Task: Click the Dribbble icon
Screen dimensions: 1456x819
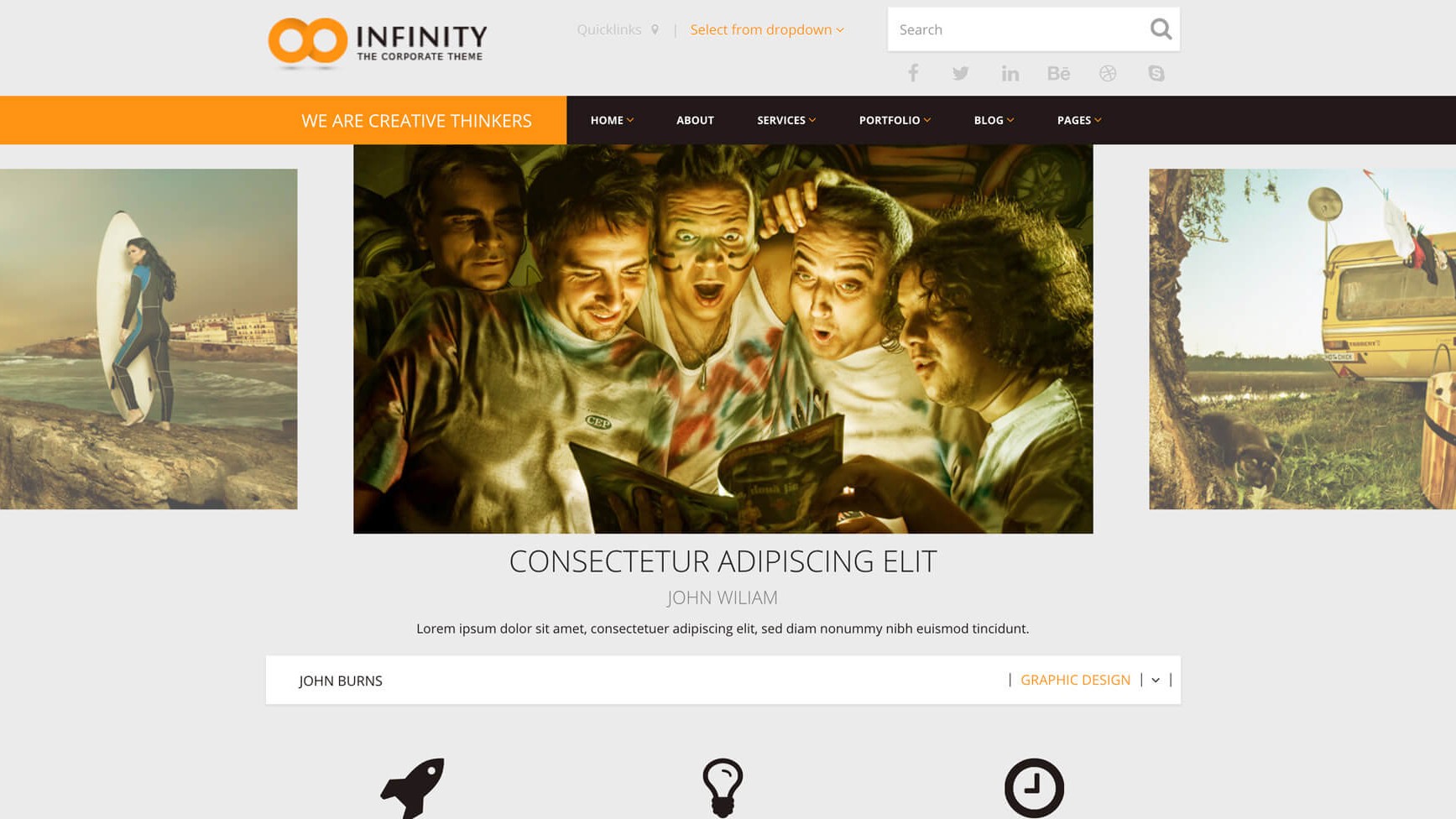Action: (x=1108, y=74)
